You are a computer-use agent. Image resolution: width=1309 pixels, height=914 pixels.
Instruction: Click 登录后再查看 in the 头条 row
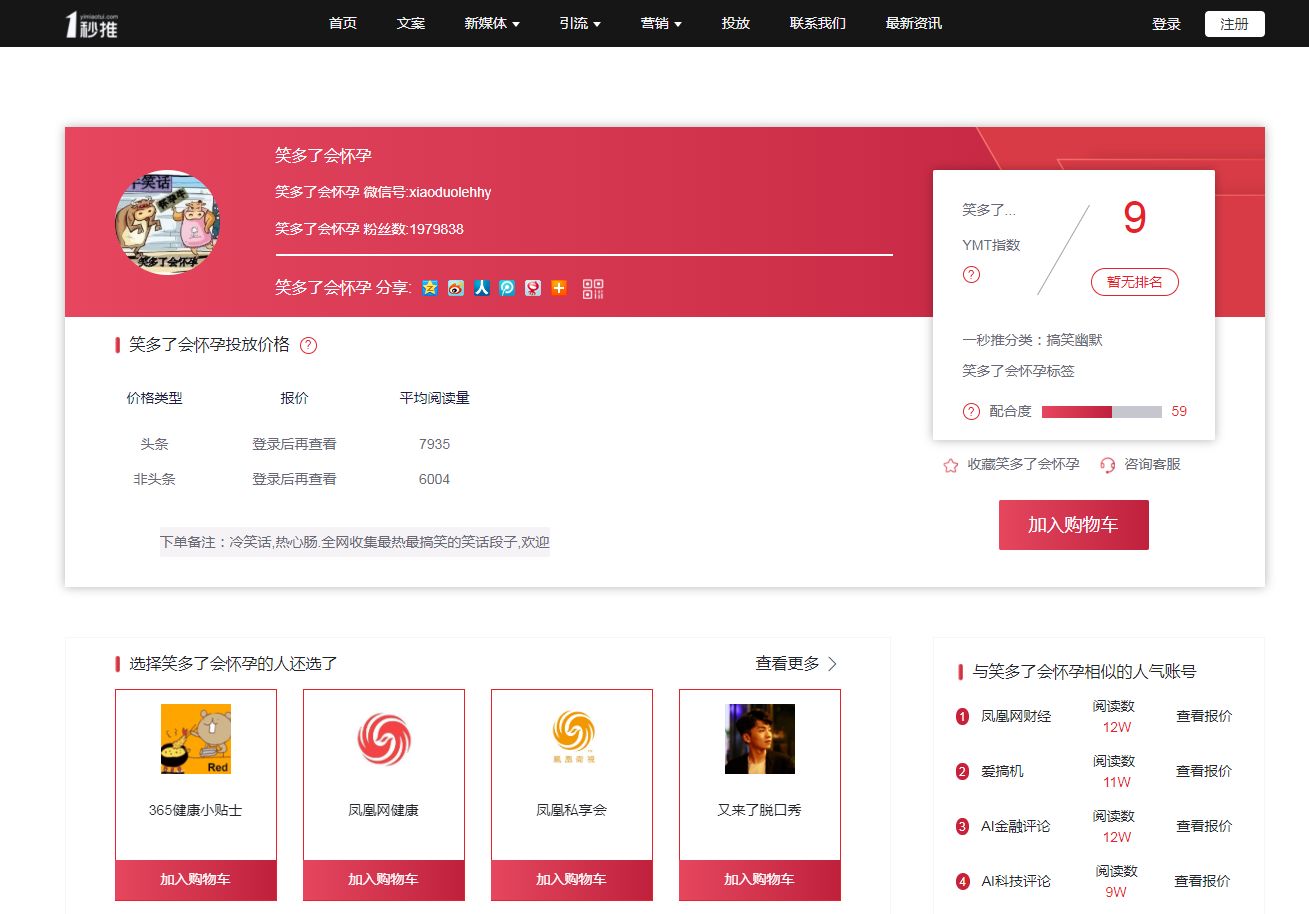[294, 444]
